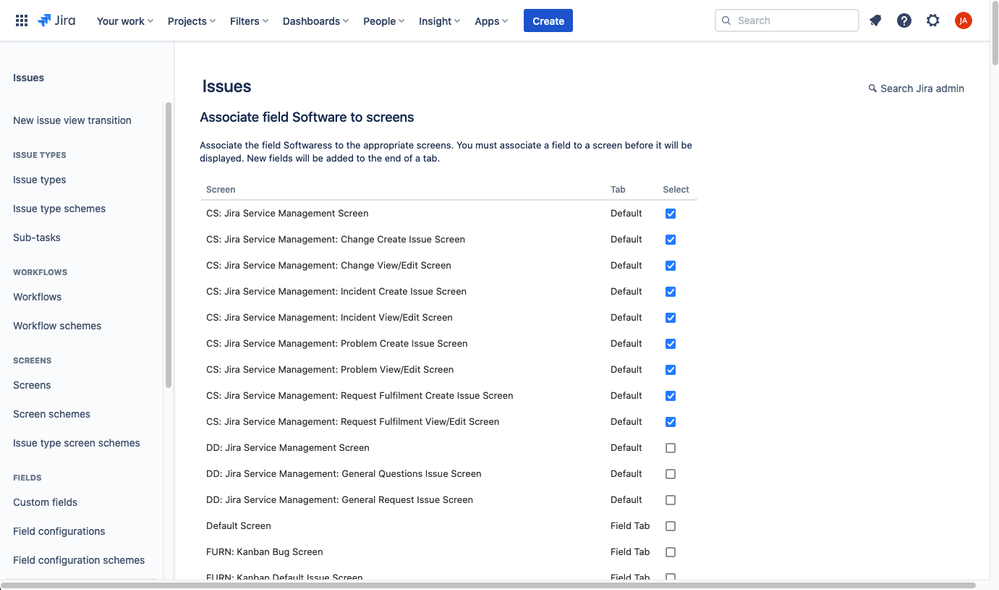Image resolution: width=999 pixels, height=590 pixels.
Task: Click the Jira logo
Action: (x=56, y=20)
